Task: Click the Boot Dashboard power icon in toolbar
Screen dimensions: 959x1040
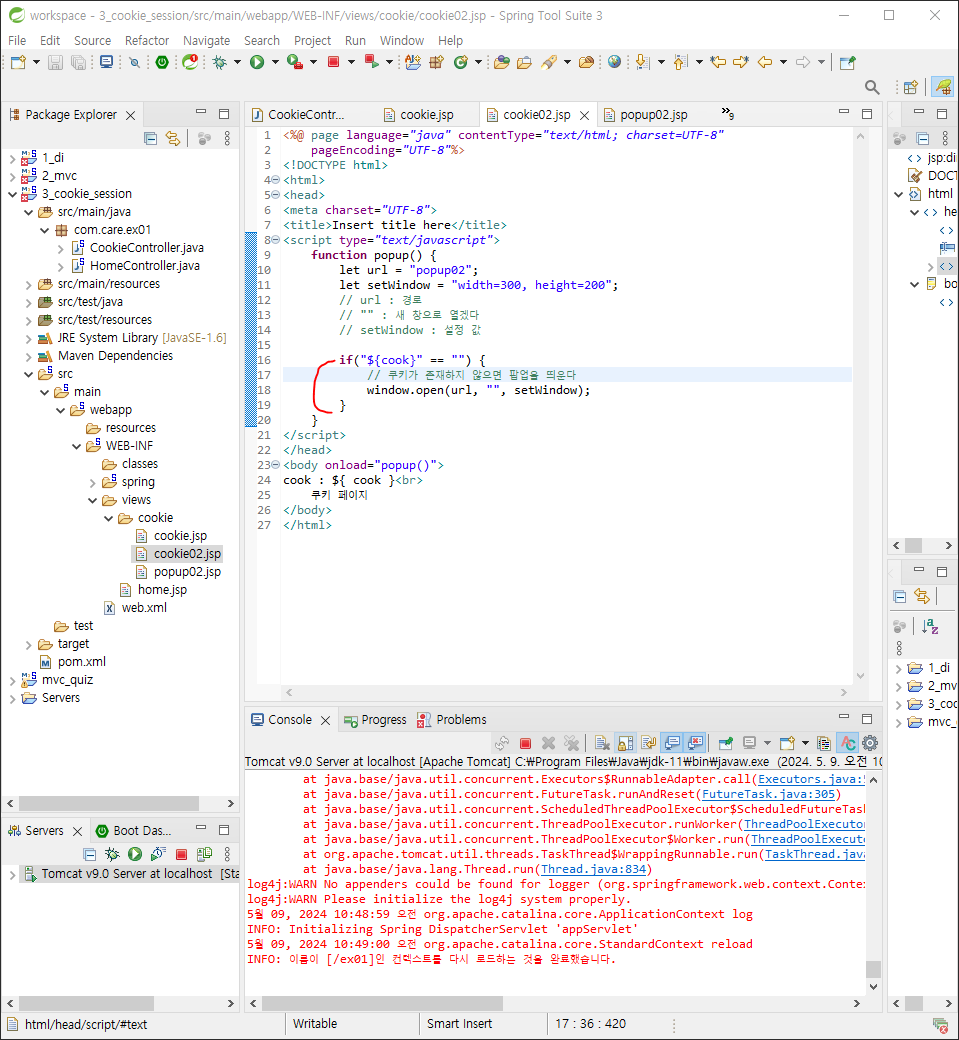Action: pos(162,62)
